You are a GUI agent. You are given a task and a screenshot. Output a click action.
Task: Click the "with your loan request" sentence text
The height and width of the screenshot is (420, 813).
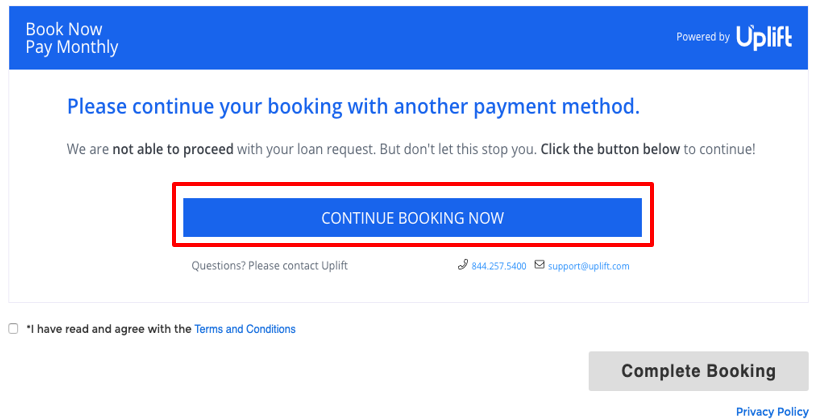tap(306, 149)
